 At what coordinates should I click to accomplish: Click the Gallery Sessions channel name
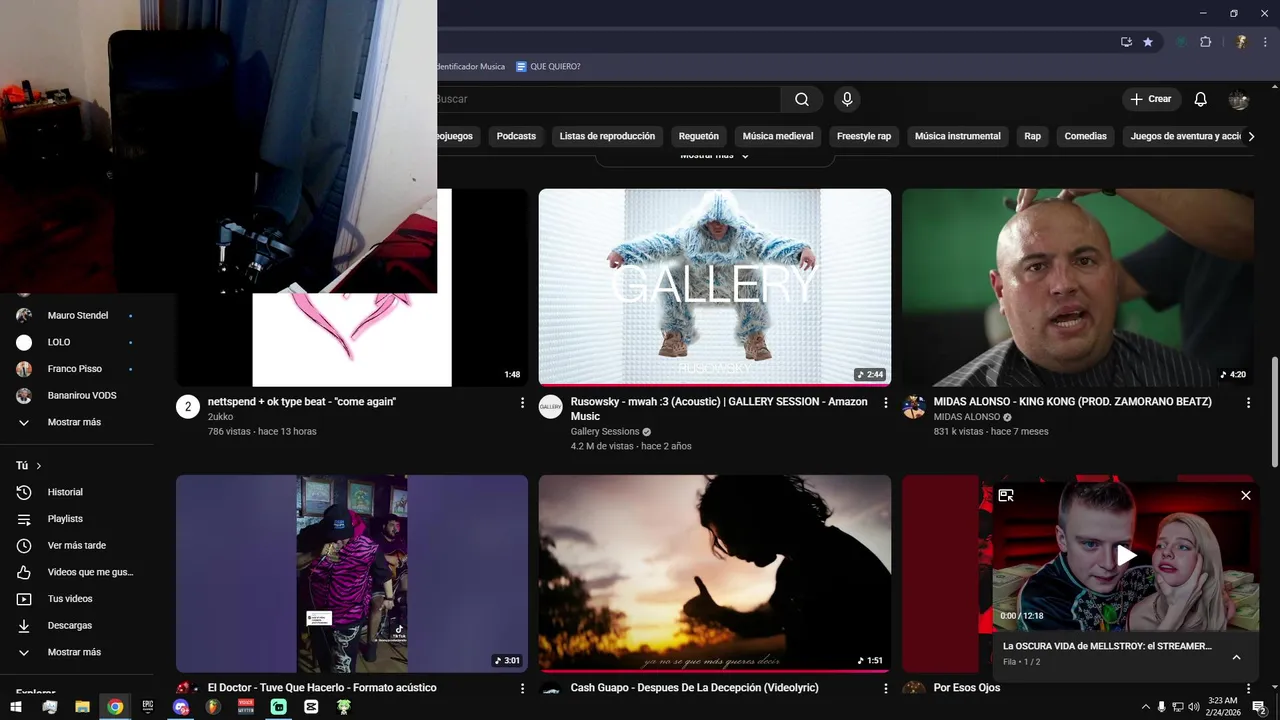click(x=605, y=432)
